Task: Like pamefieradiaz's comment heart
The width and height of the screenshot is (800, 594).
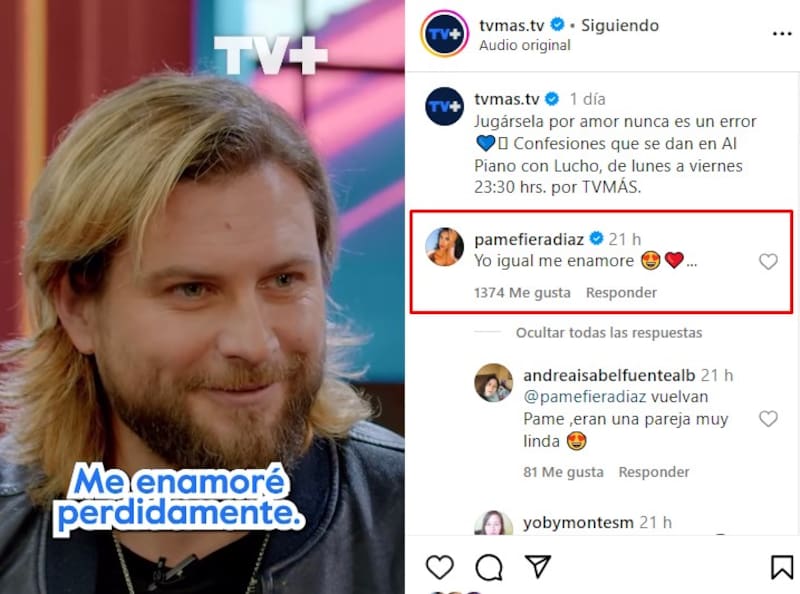Action: click(x=768, y=262)
